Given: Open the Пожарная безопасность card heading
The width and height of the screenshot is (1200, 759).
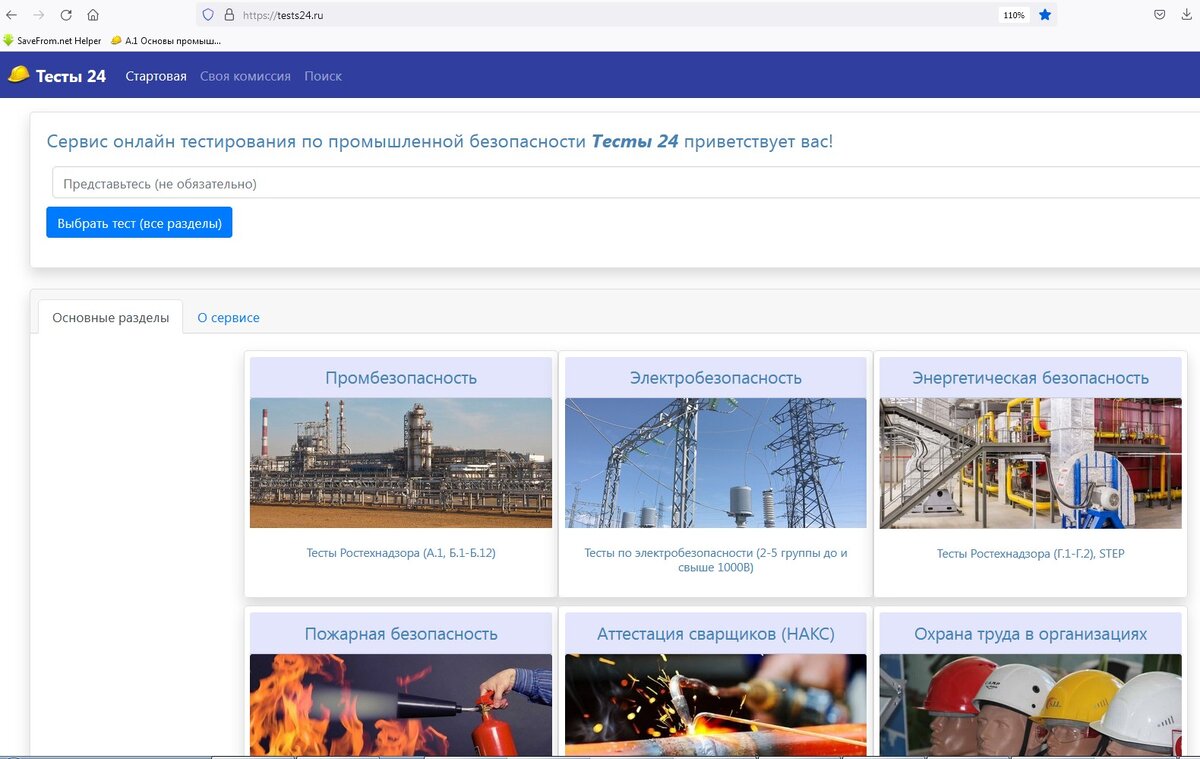Looking at the screenshot, I should tap(401, 634).
